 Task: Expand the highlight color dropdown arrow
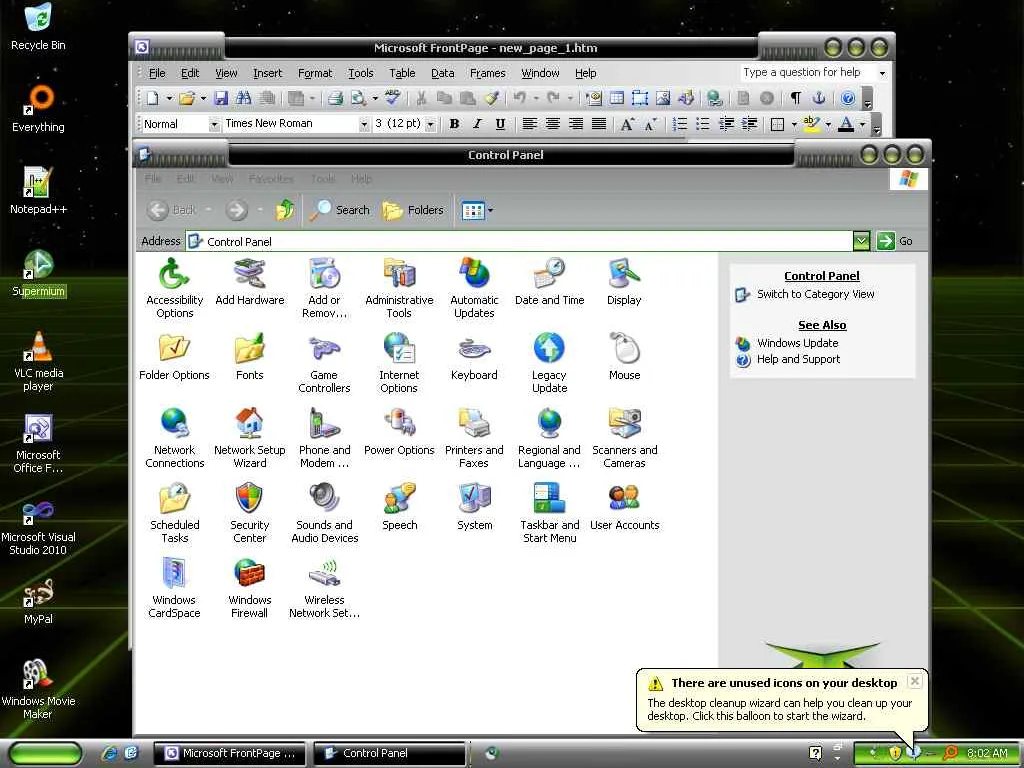(828, 124)
